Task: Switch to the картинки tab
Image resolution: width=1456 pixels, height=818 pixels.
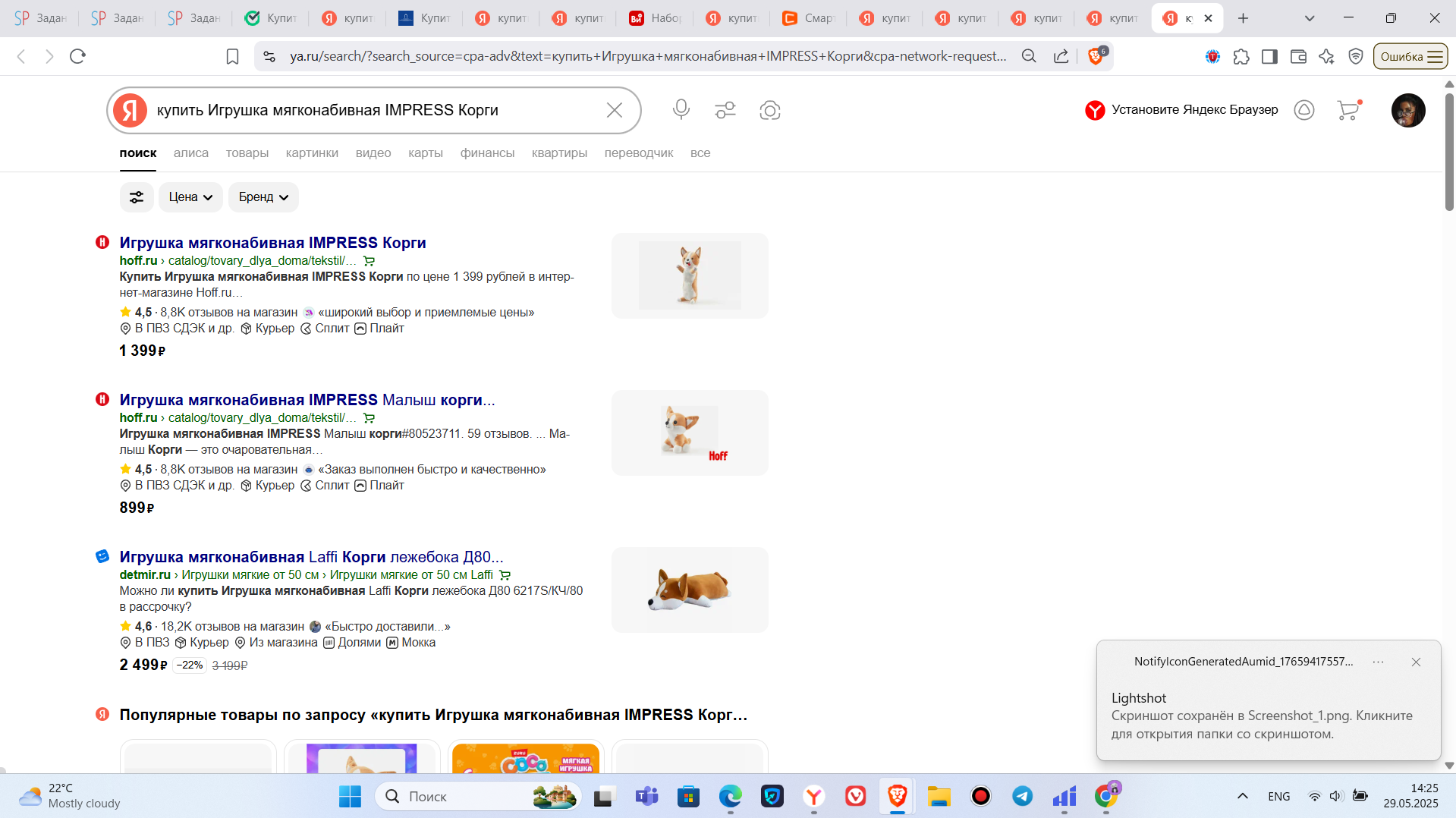Action: coord(312,153)
